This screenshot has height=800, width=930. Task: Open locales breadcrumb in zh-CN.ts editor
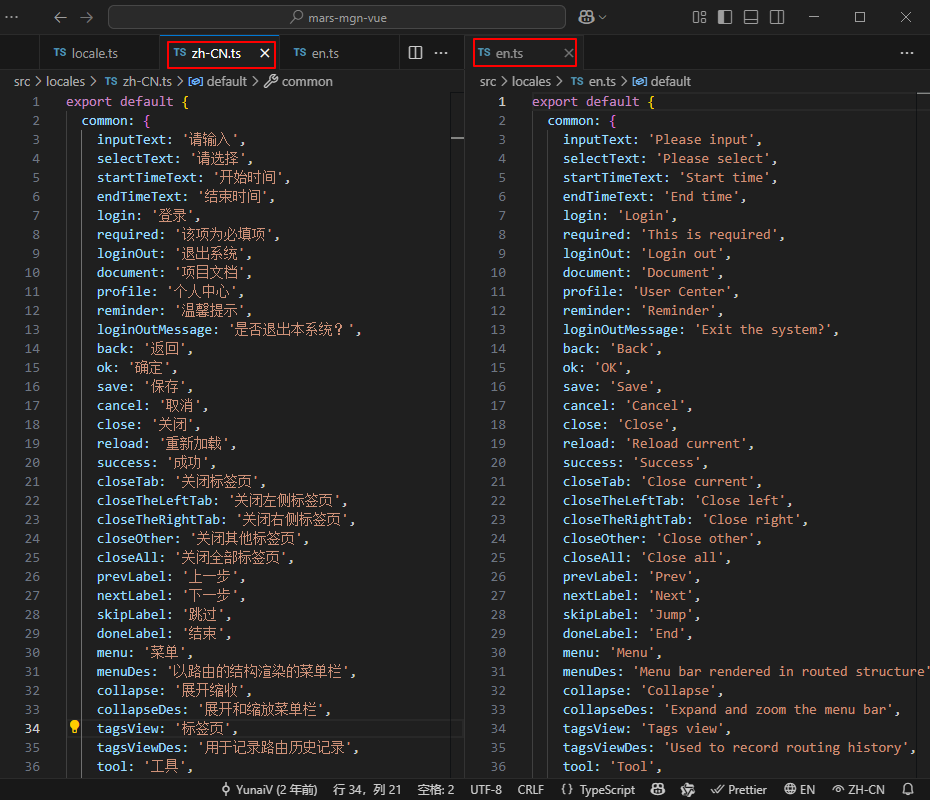pyautogui.click(x=65, y=81)
